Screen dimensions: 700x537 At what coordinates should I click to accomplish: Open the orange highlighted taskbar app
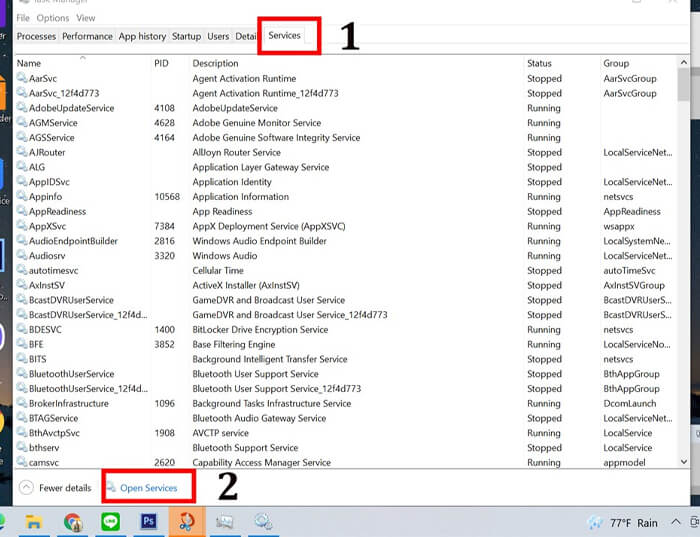[x=187, y=521]
